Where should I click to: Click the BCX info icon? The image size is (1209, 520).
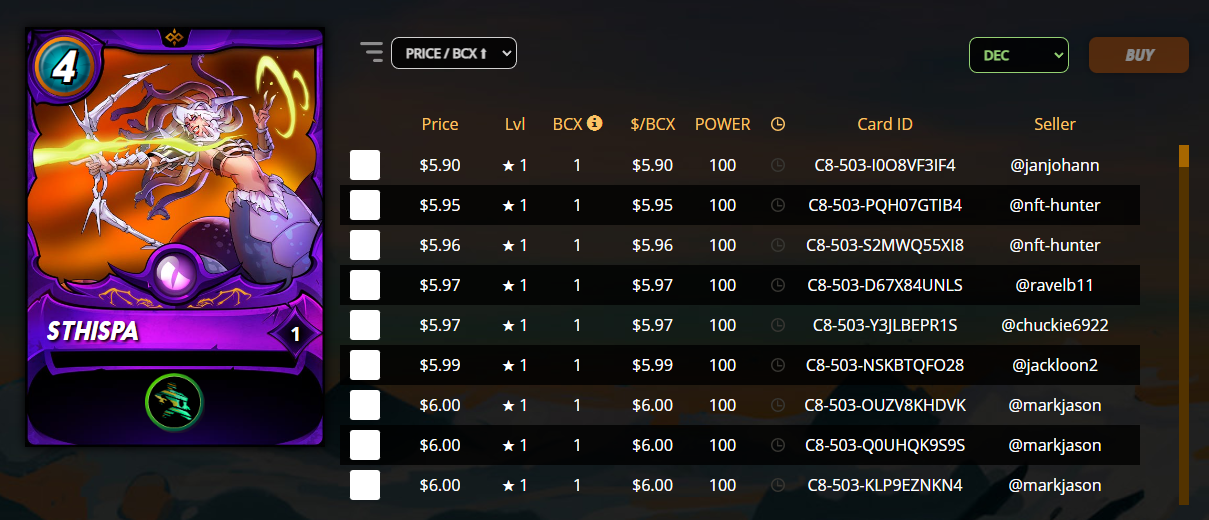point(595,123)
